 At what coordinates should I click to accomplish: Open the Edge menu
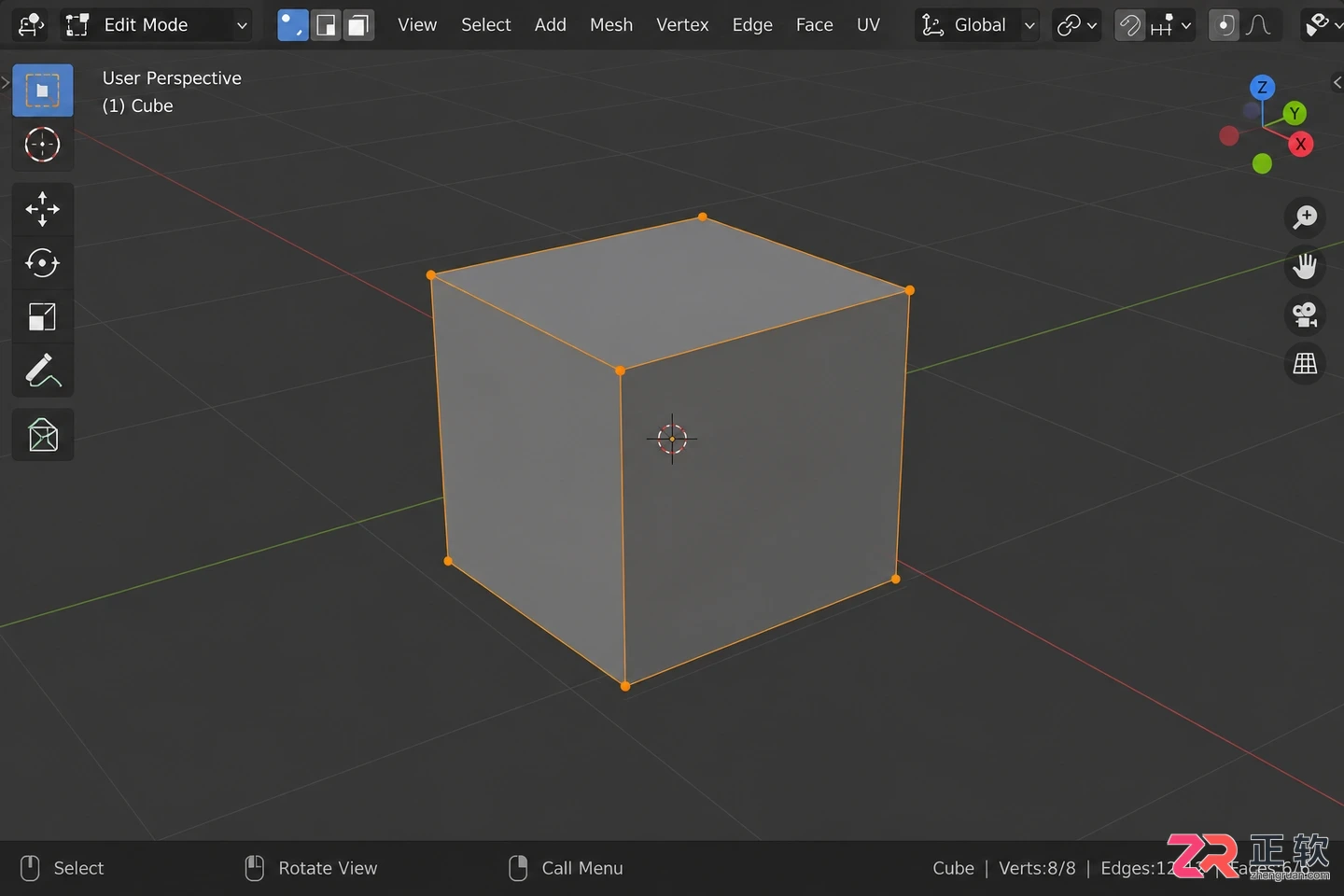tap(752, 25)
